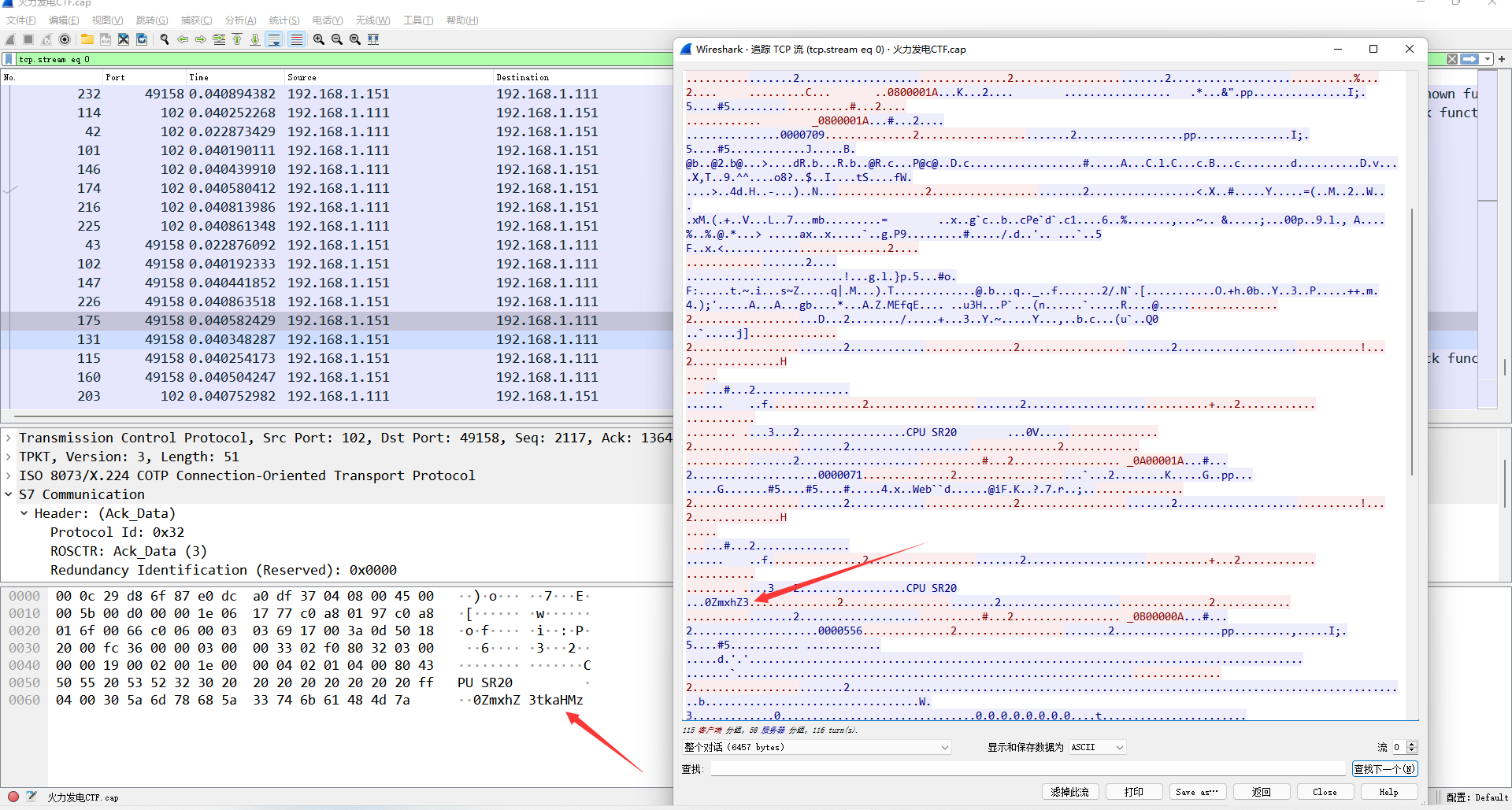Viewport: 1512px width, 810px height.
Task: Expand ISO 8073/X.224 COTP row
Action: tap(8, 475)
